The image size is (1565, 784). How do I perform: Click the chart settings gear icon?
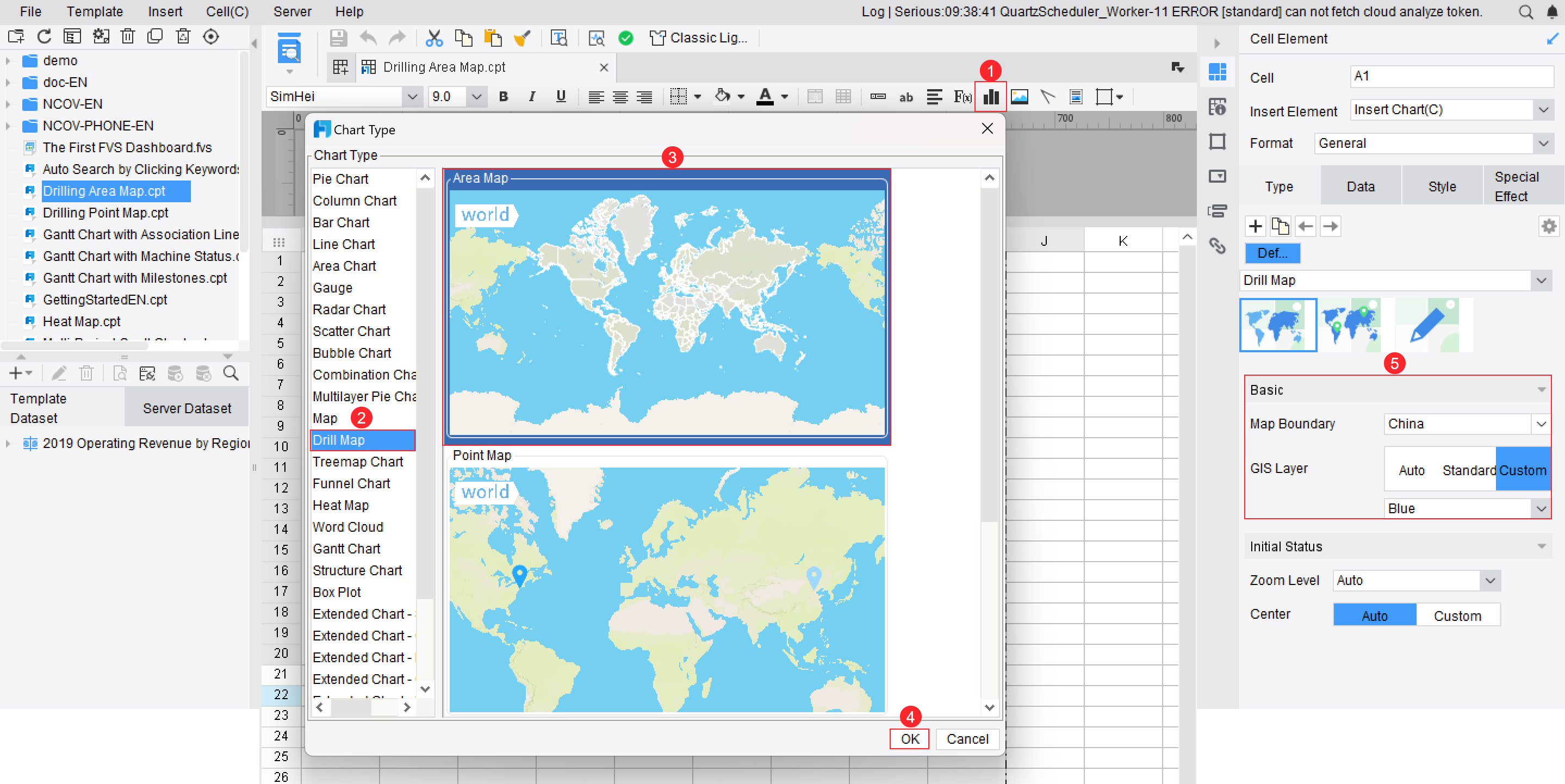point(1548,227)
